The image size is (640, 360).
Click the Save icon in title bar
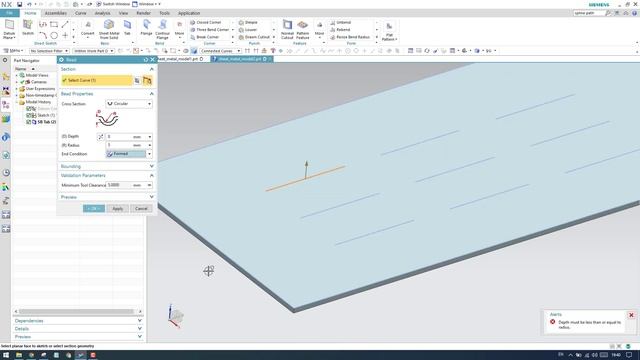point(20,4)
